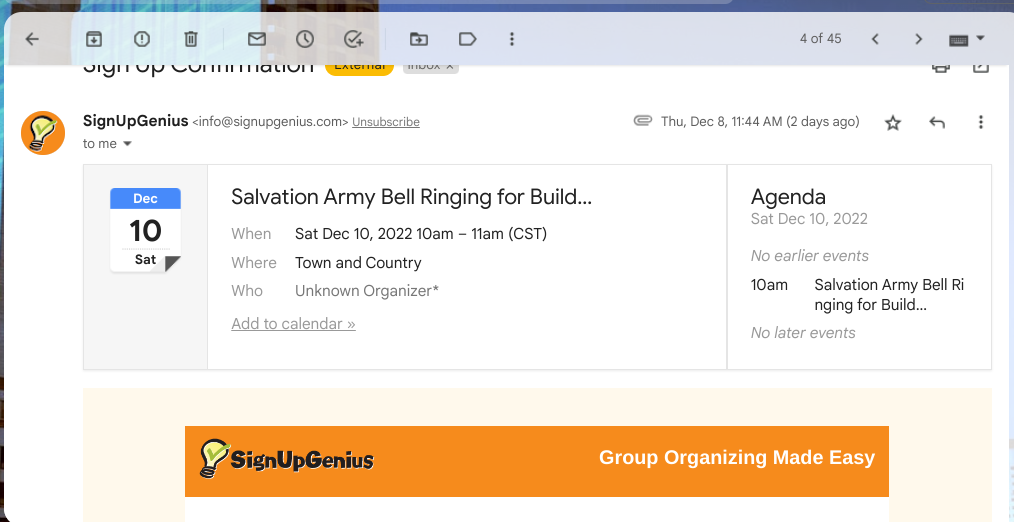
Task: Delete this email with trash icon
Action: 191,39
